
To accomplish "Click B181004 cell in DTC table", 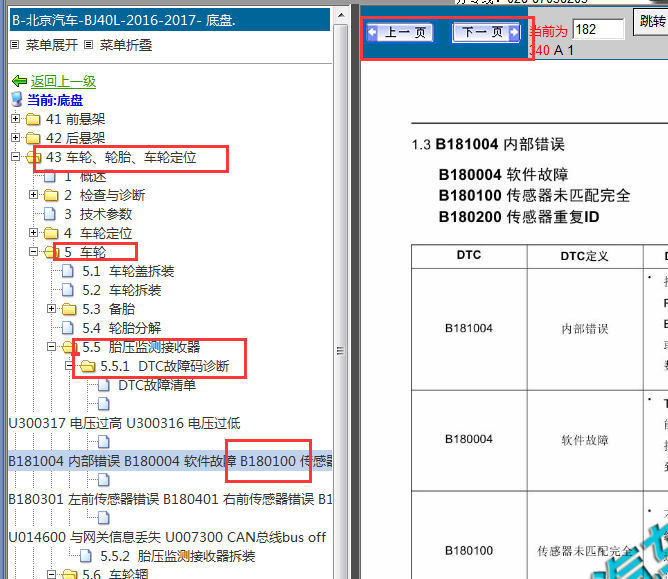I will [x=469, y=328].
